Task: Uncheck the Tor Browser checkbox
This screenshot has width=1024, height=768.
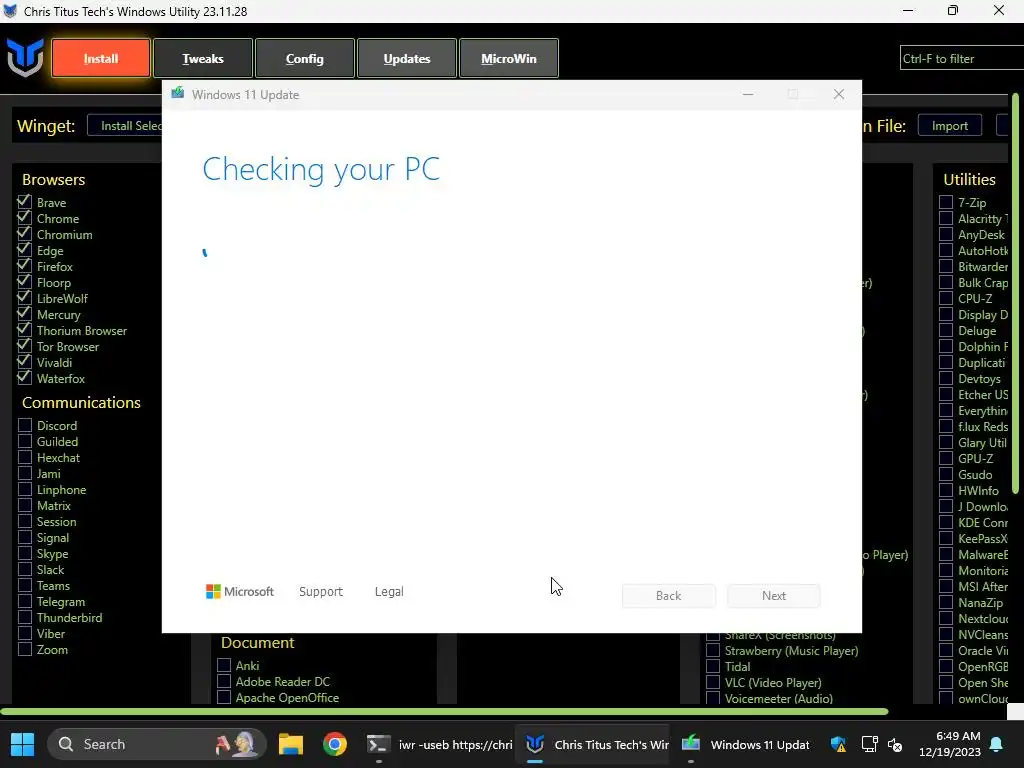Action: tap(25, 346)
